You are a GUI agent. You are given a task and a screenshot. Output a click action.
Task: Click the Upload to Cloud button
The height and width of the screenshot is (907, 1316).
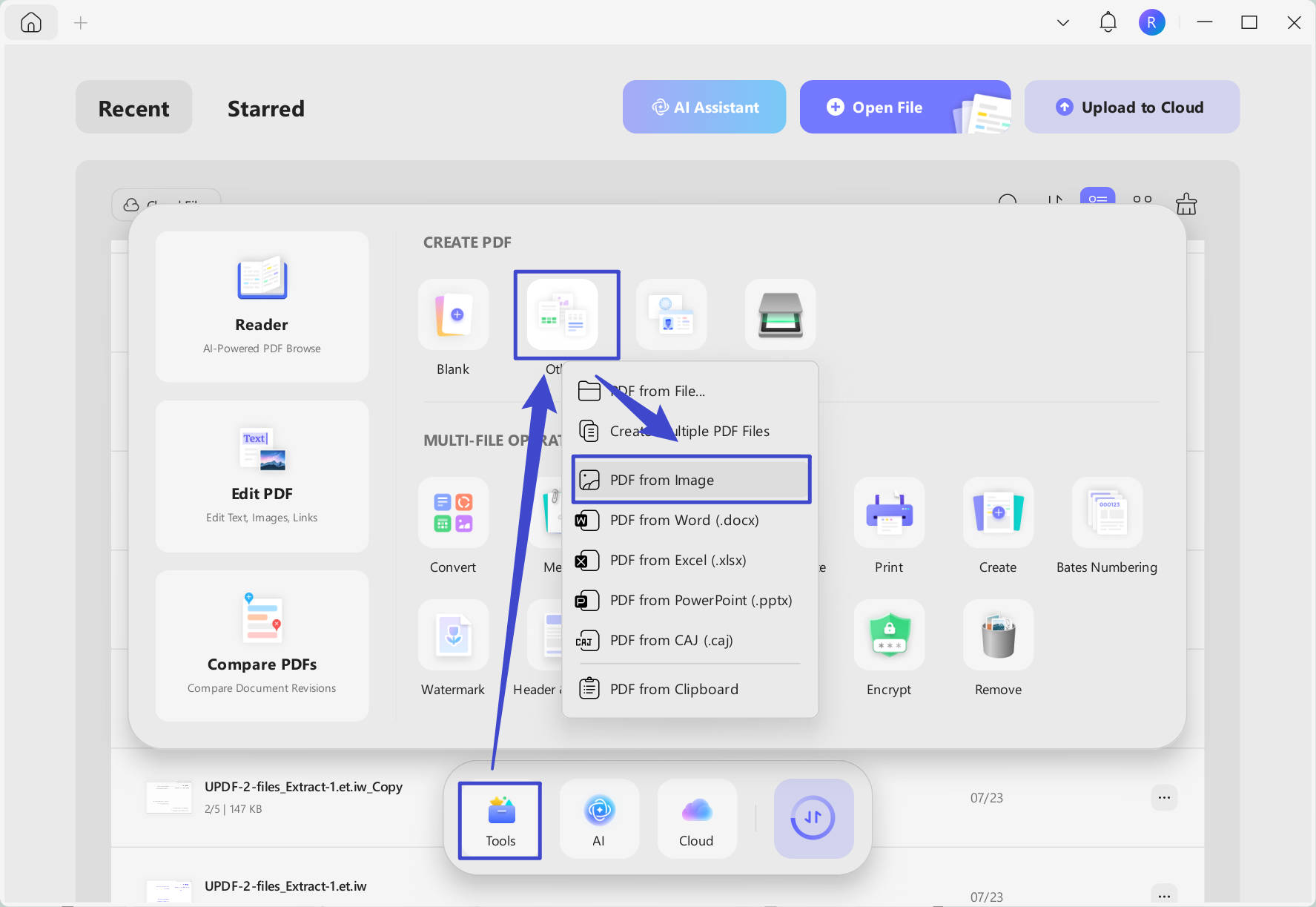pos(1131,107)
